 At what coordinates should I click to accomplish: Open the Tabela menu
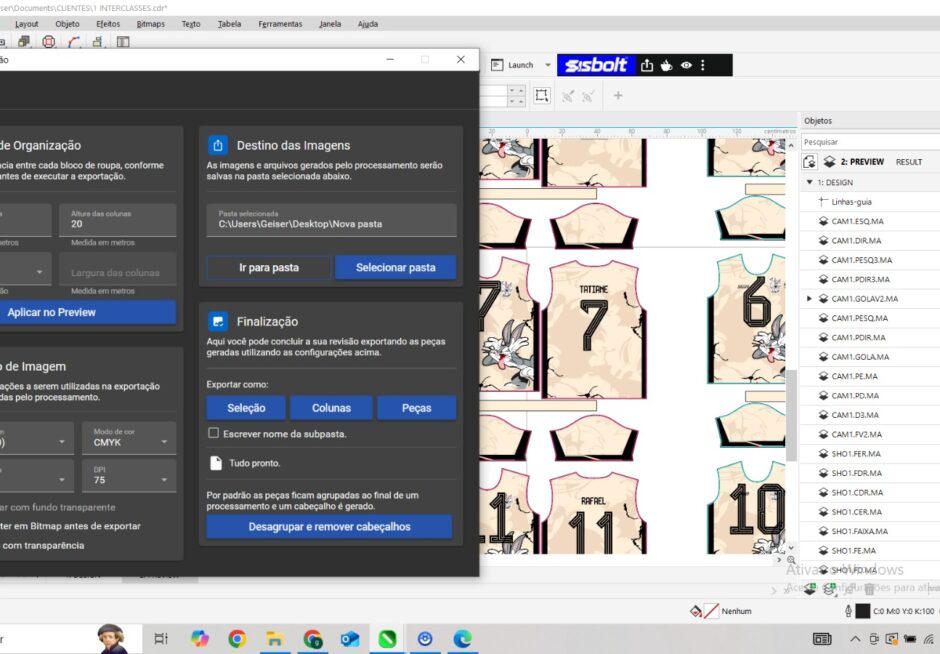point(229,24)
